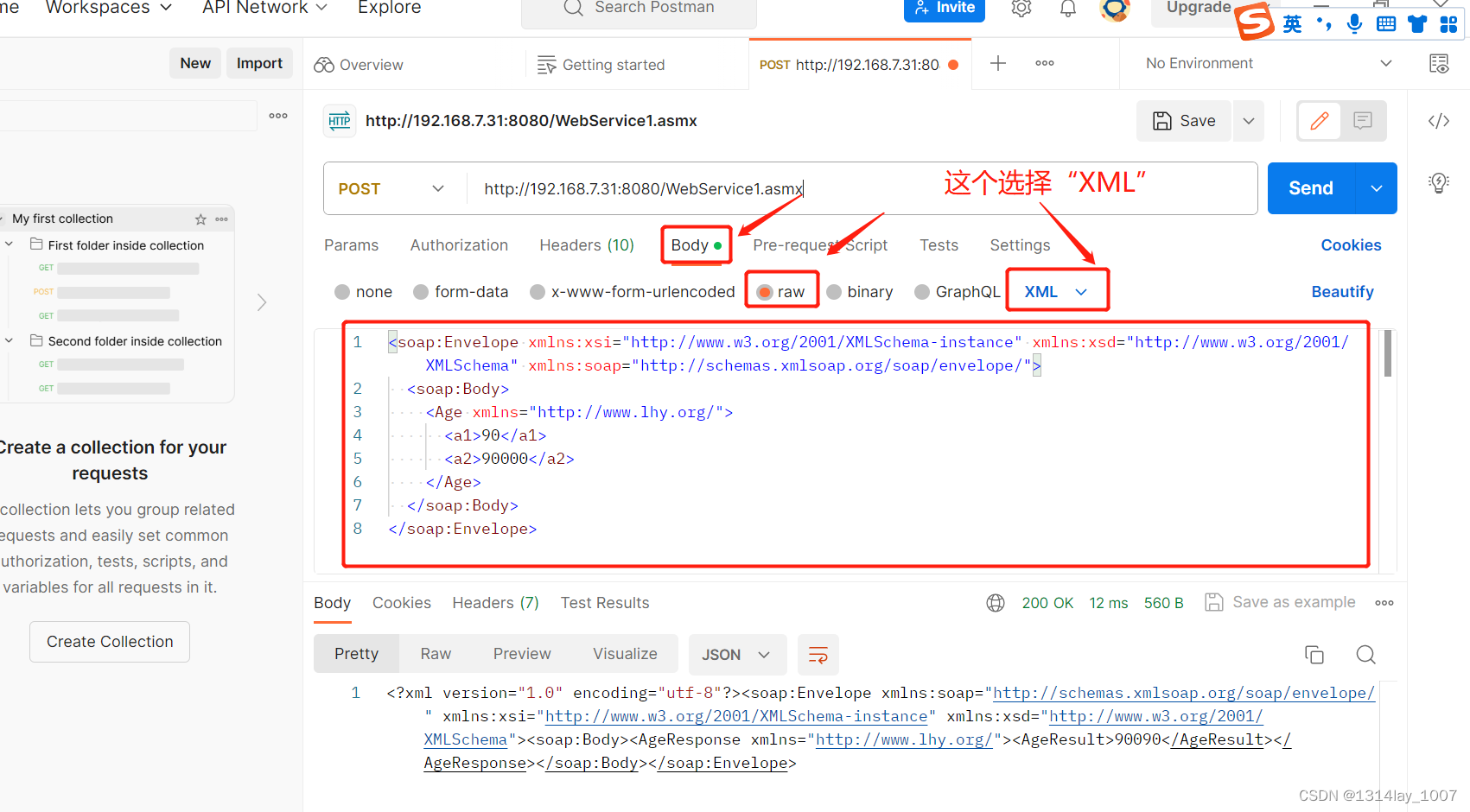Add a new request tab with plus

tap(998, 63)
